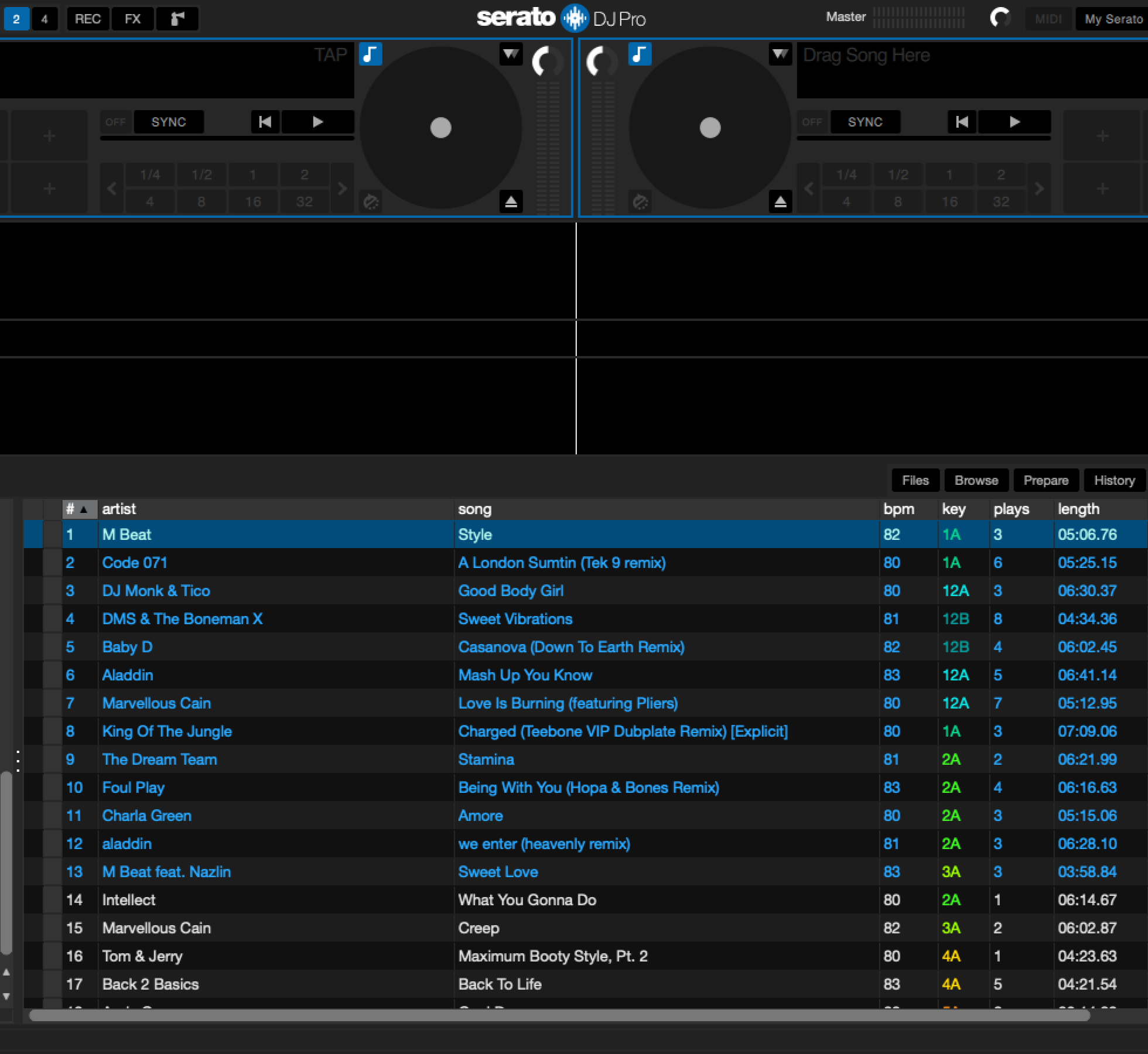Open the Prepare tab
Viewport: 1148px width, 1054px height.
(x=1045, y=480)
